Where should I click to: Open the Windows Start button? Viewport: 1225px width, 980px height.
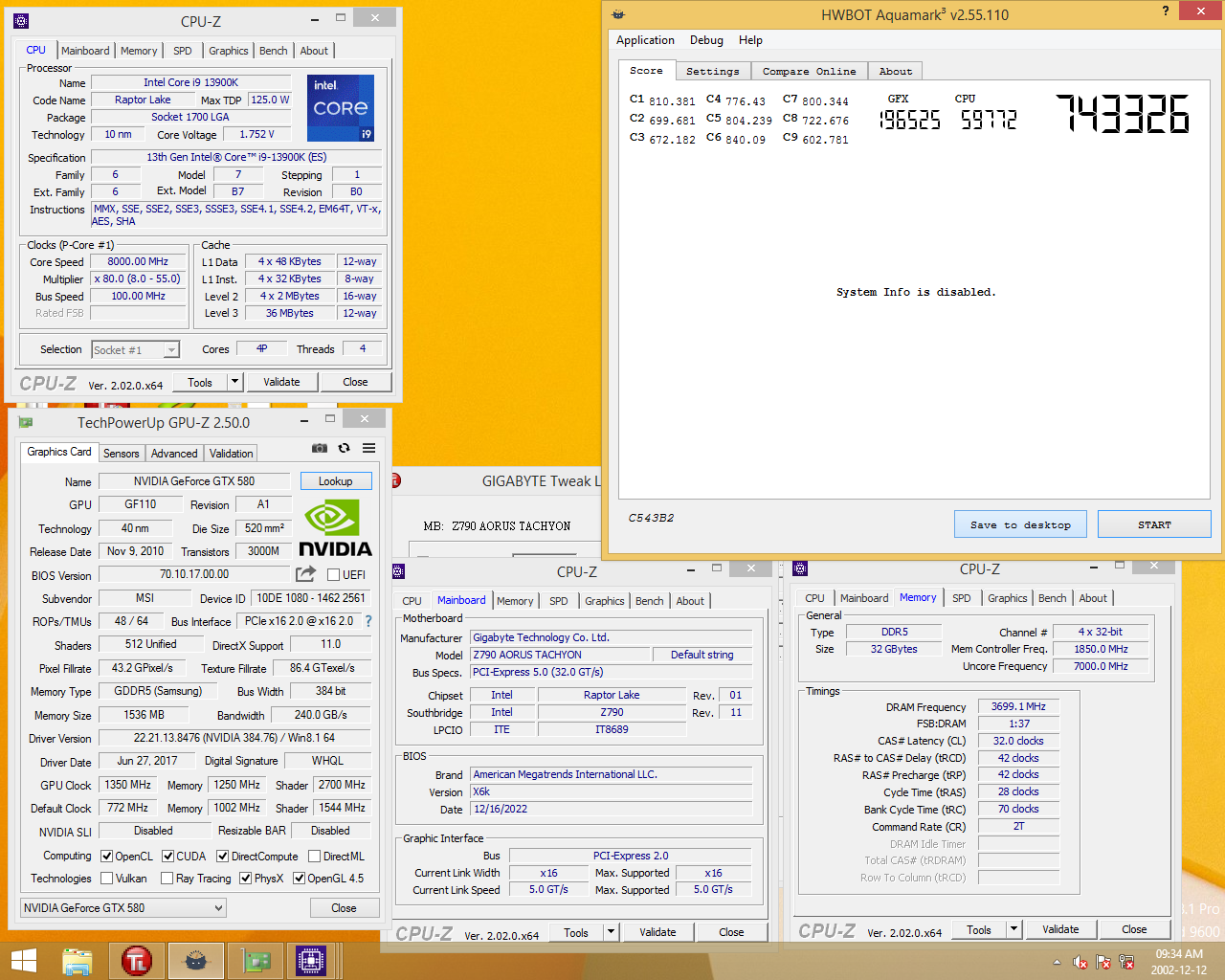23,961
